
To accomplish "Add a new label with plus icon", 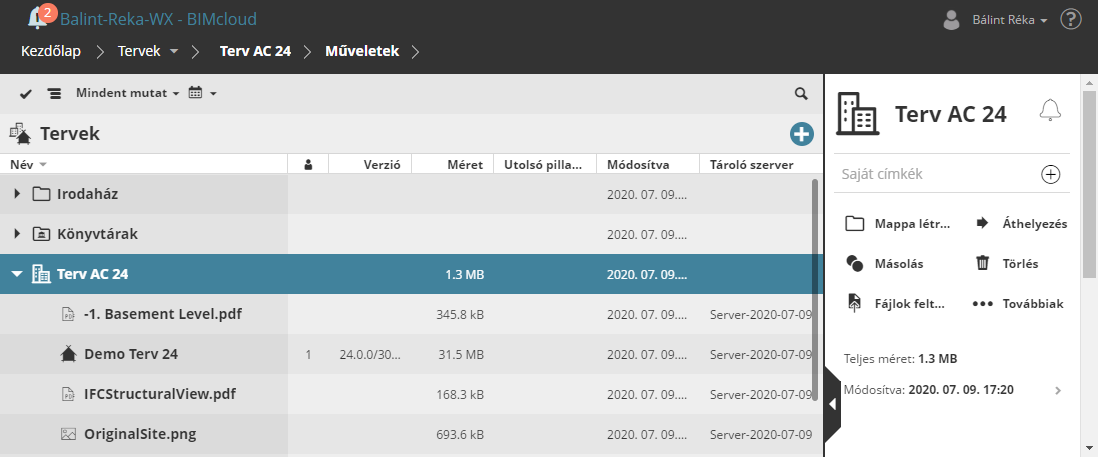I will tap(1050, 175).
